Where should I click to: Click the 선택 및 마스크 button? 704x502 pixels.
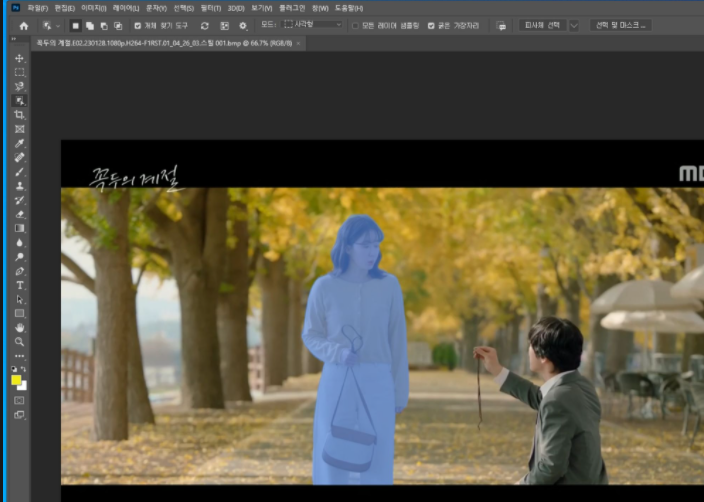tap(620, 26)
